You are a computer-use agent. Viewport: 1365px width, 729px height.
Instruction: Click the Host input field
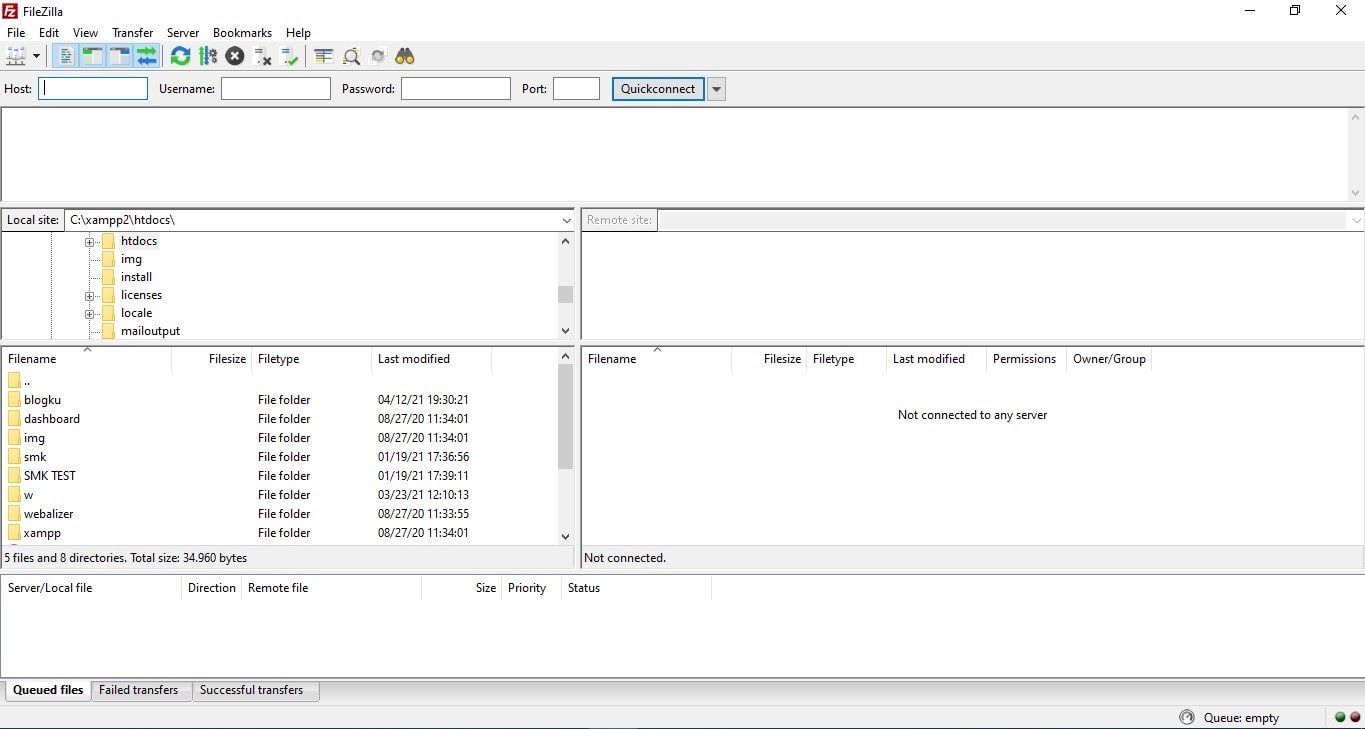(93, 89)
